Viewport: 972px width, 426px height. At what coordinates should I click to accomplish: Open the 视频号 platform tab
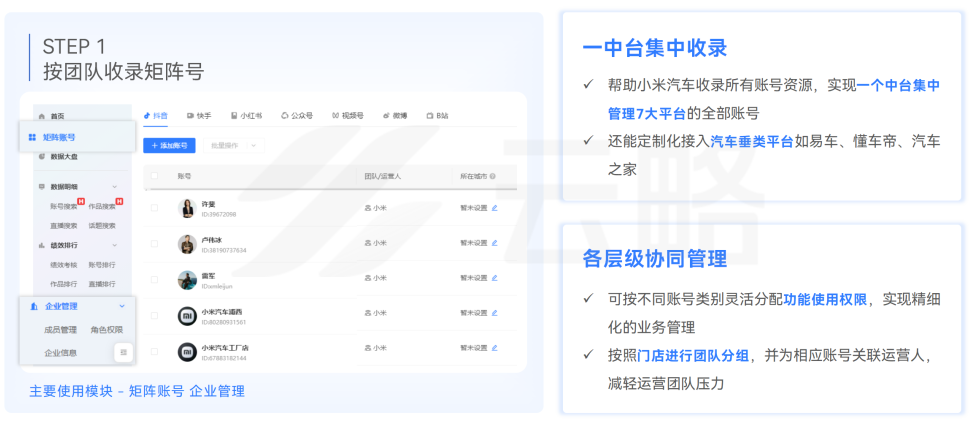tap(348, 116)
